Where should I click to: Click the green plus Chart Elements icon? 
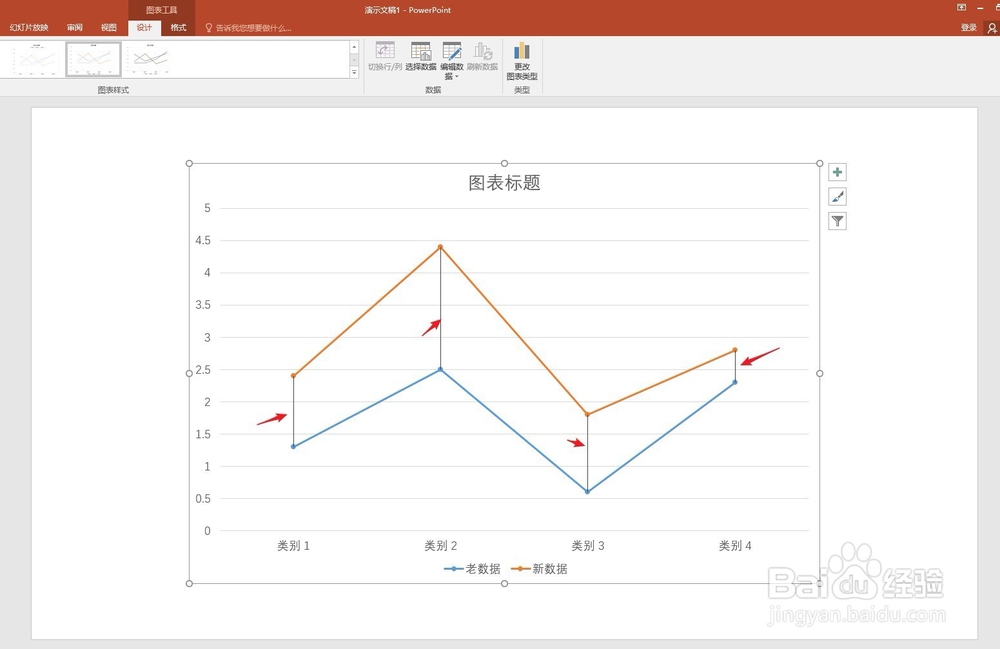836,172
